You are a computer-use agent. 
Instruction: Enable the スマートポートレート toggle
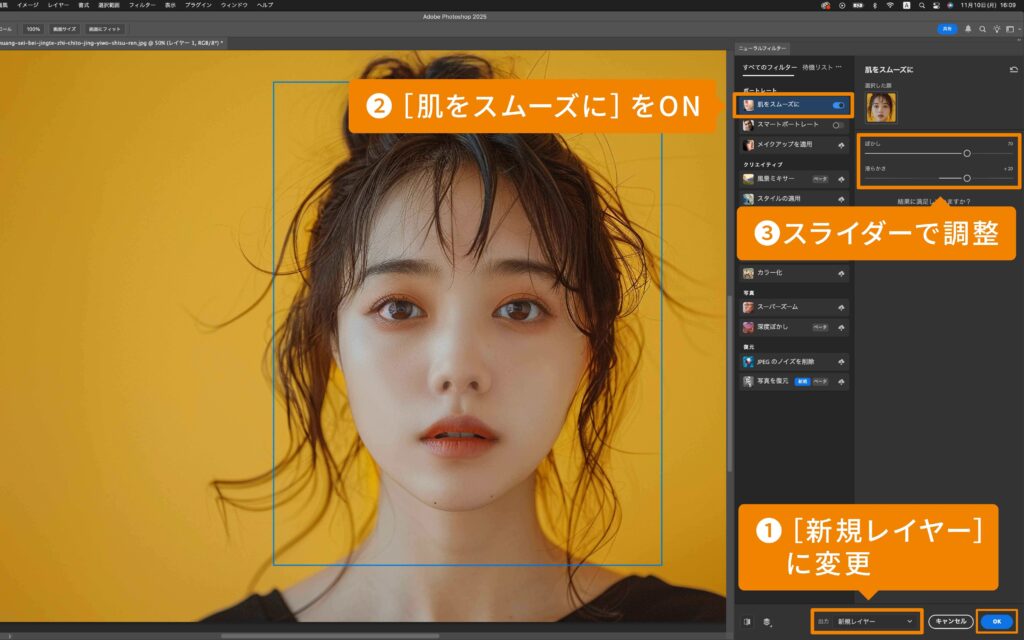coord(838,125)
